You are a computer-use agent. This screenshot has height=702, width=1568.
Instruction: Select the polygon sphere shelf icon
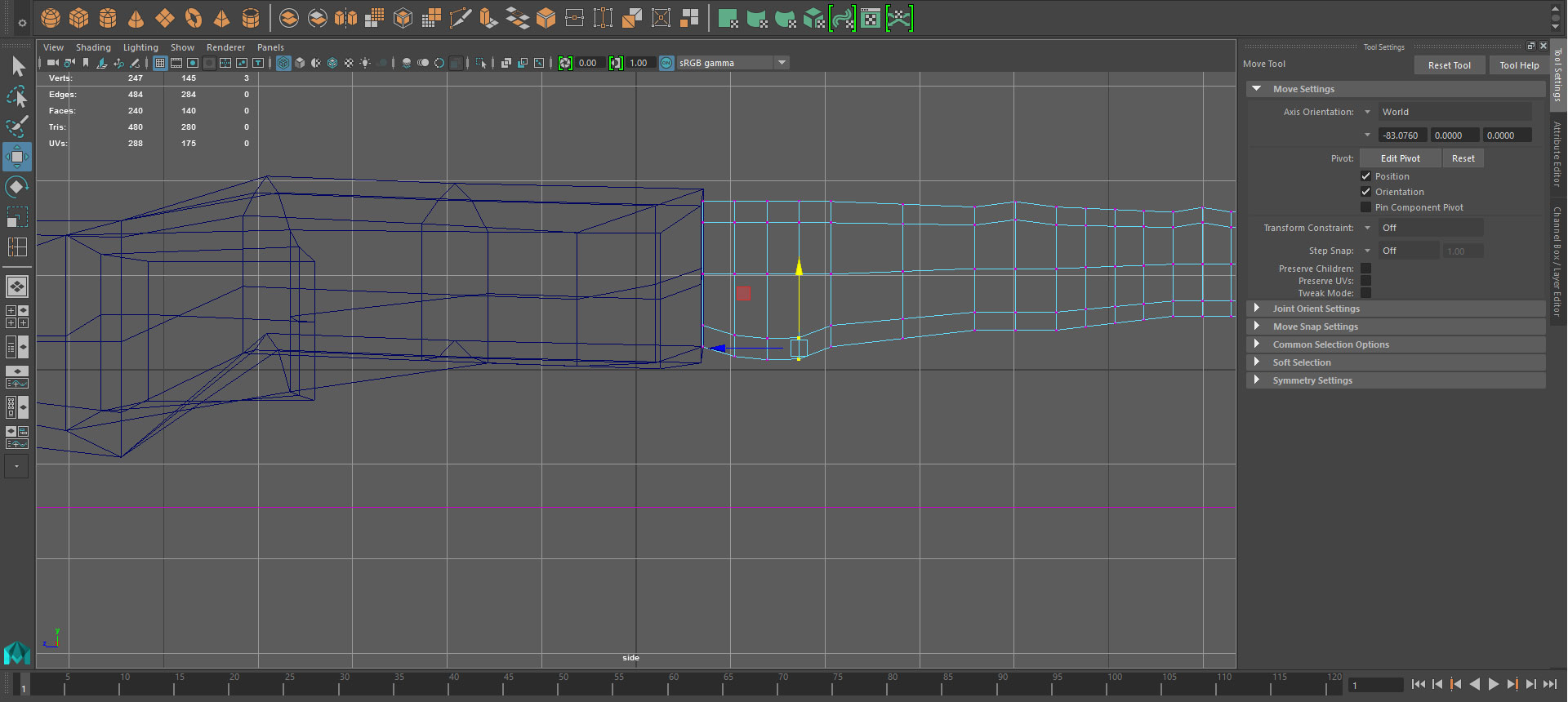coord(51,18)
